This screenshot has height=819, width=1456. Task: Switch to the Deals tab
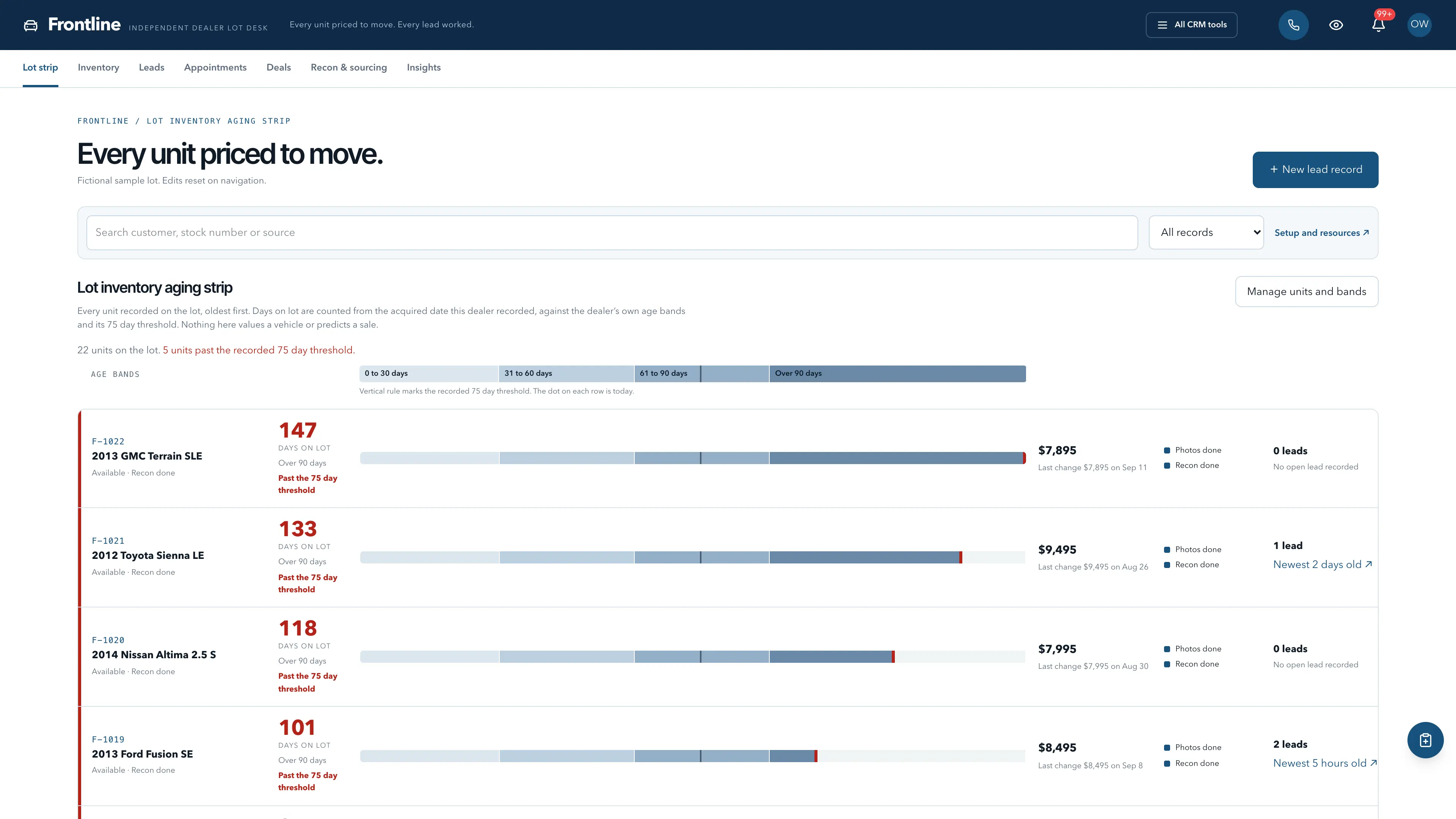click(x=279, y=68)
